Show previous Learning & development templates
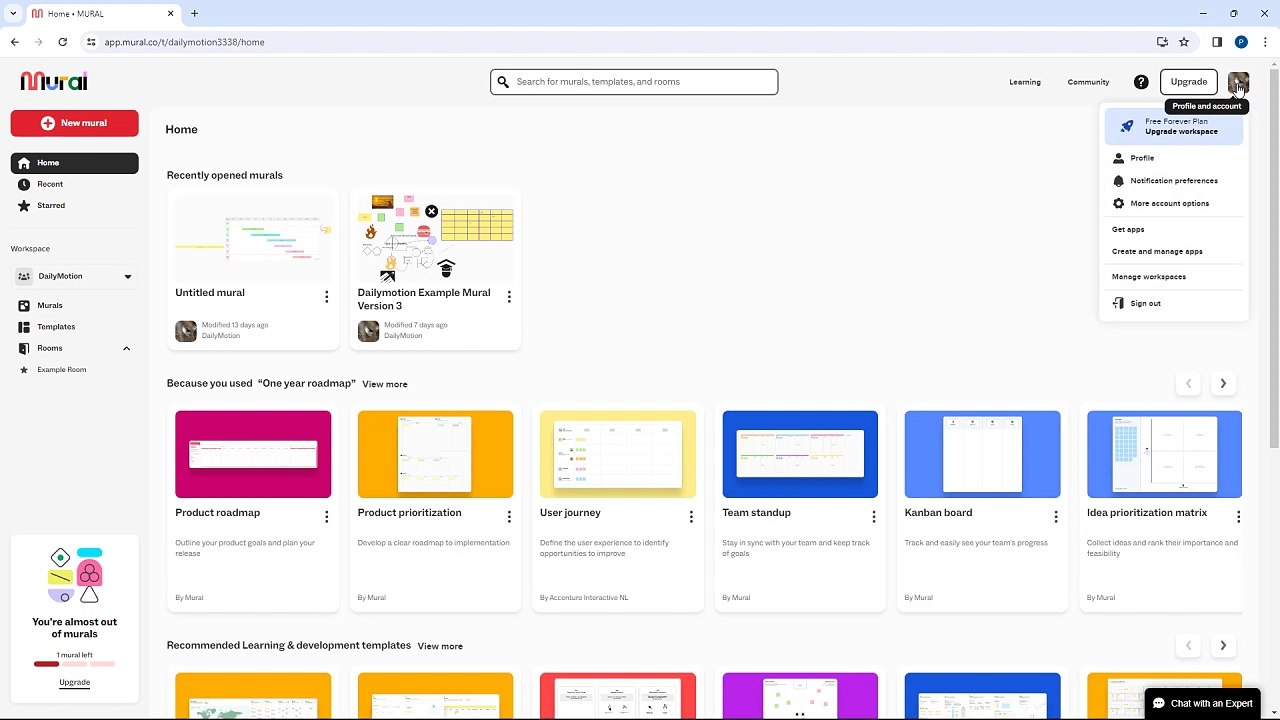This screenshot has width=1280, height=720. click(x=1188, y=646)
